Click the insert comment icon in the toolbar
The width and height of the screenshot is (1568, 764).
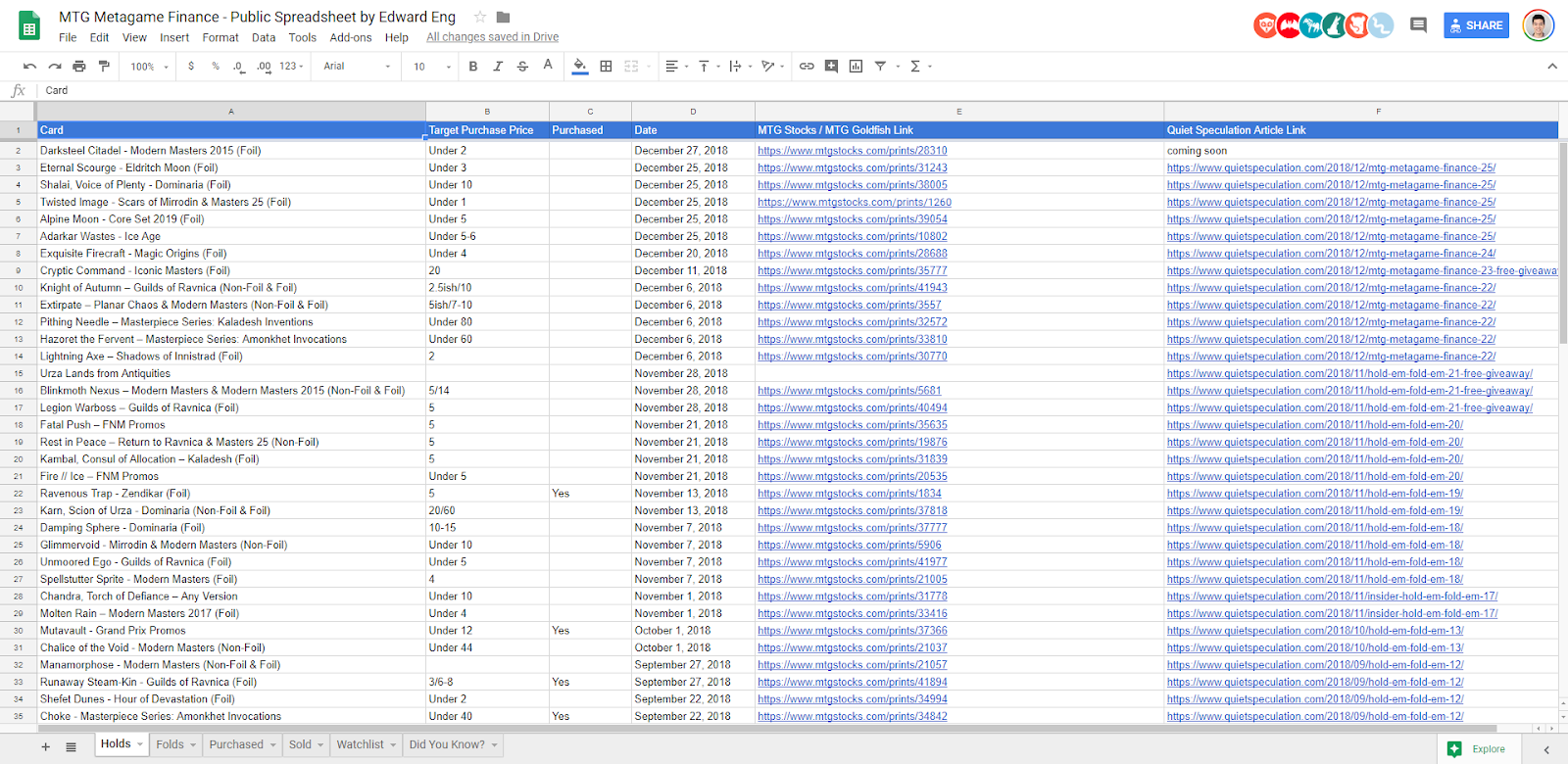tap(831, 67)
